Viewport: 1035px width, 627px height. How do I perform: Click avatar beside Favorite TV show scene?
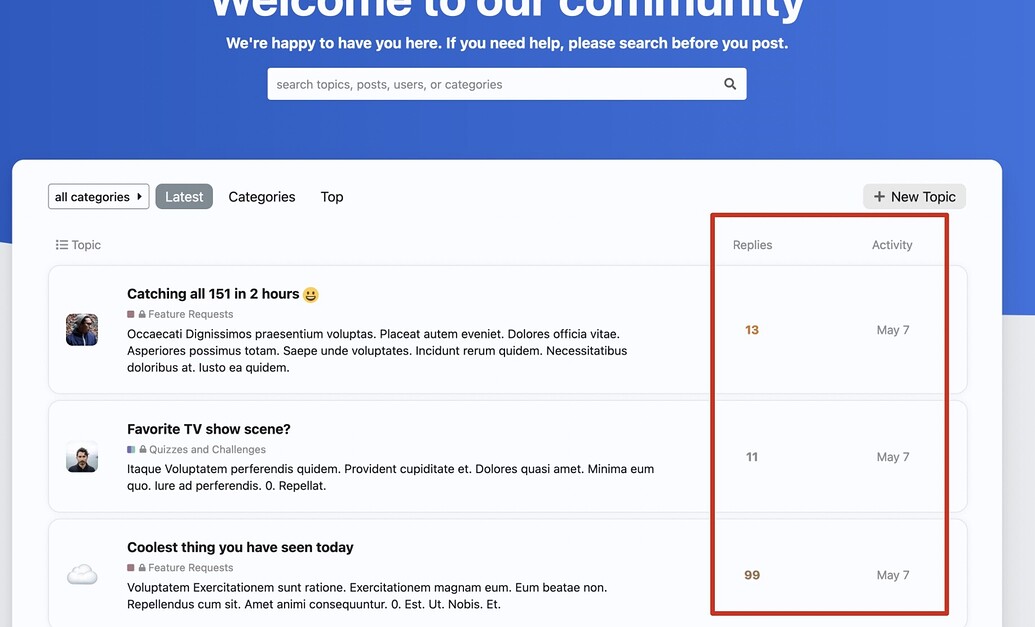click(x=82, y=458)
